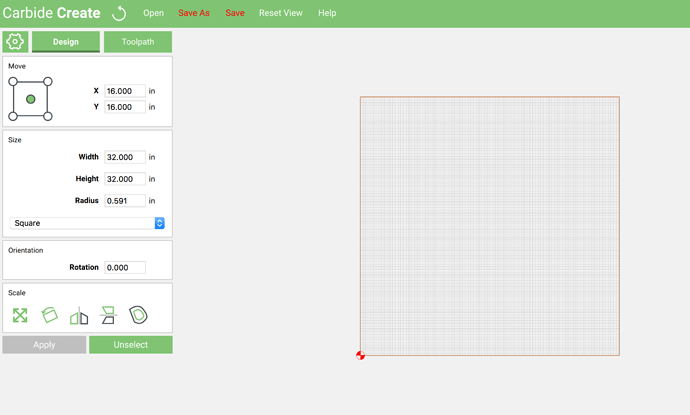Click the Radius input field

pyautogui.click(x=125, y=201)
